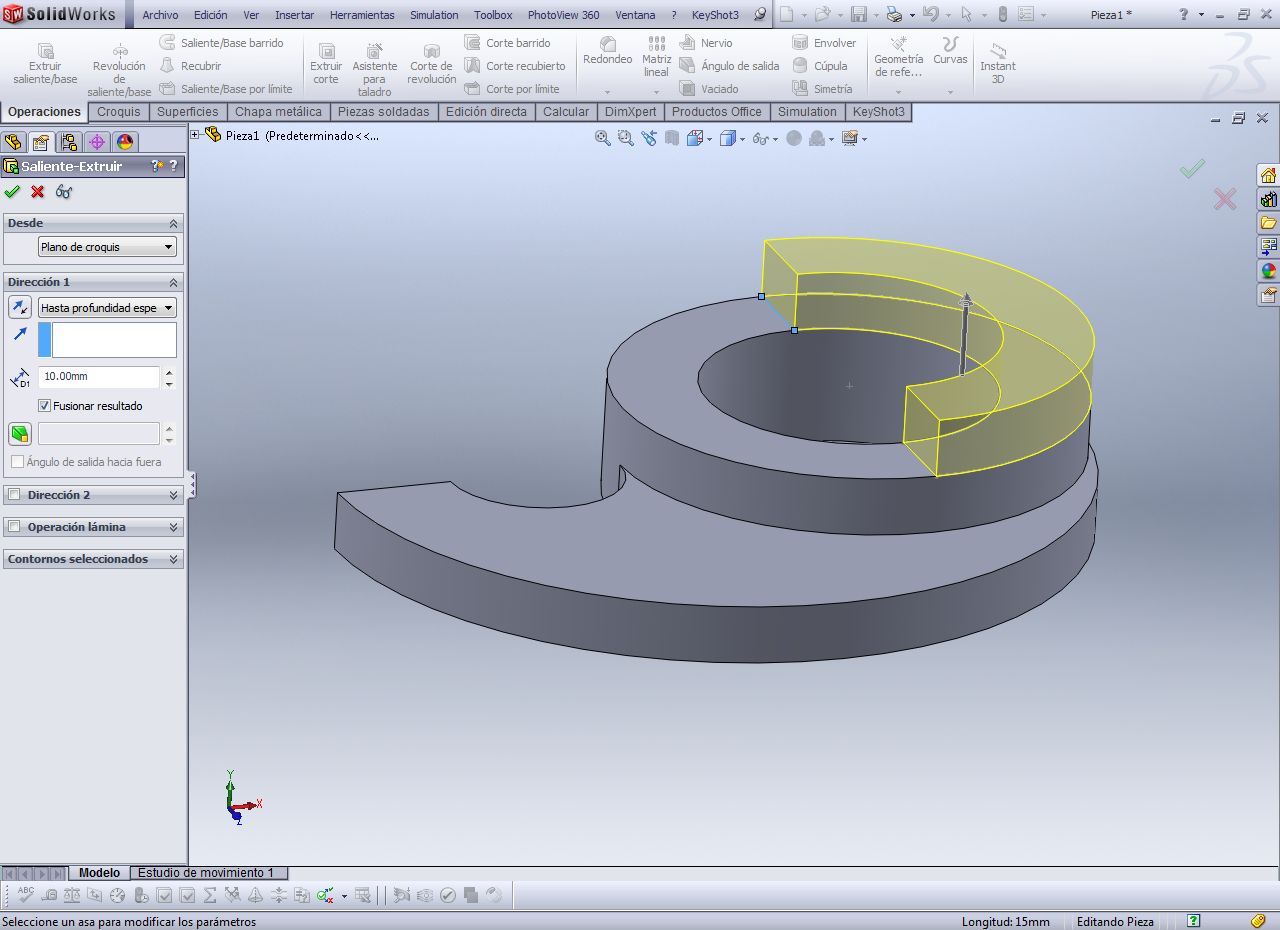Screen dimensions: 1280x930
Task: Activate Instant 3D
Action: tap(997, 64)
